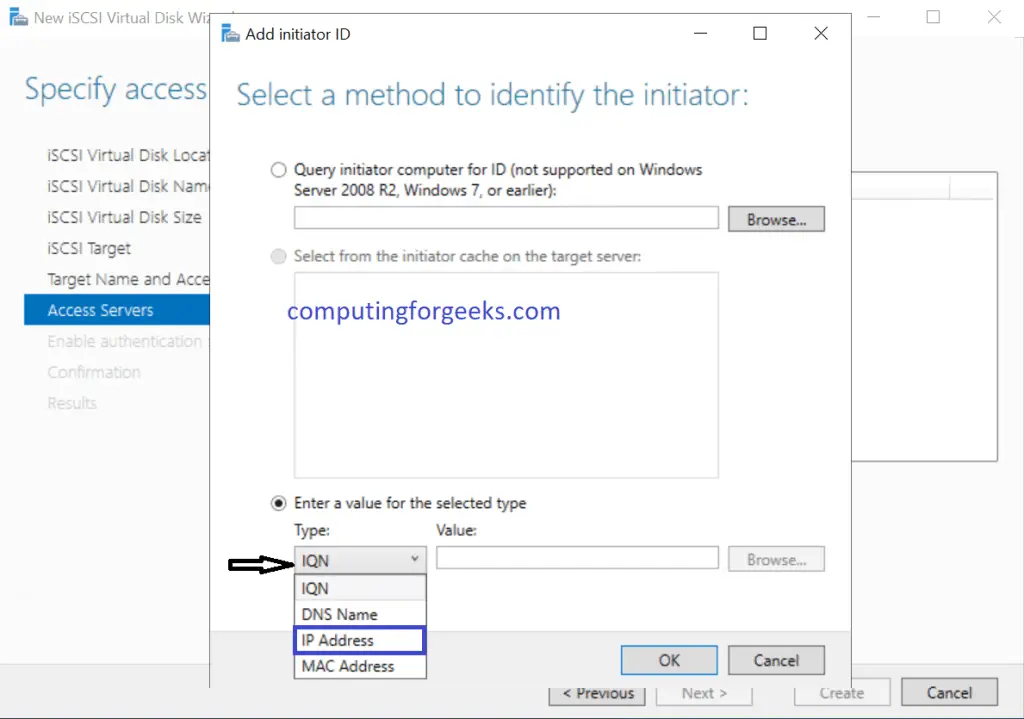The height and width of the screenshot is (719, 1024).
Task: Click Results wizard step
Action: 72,403
